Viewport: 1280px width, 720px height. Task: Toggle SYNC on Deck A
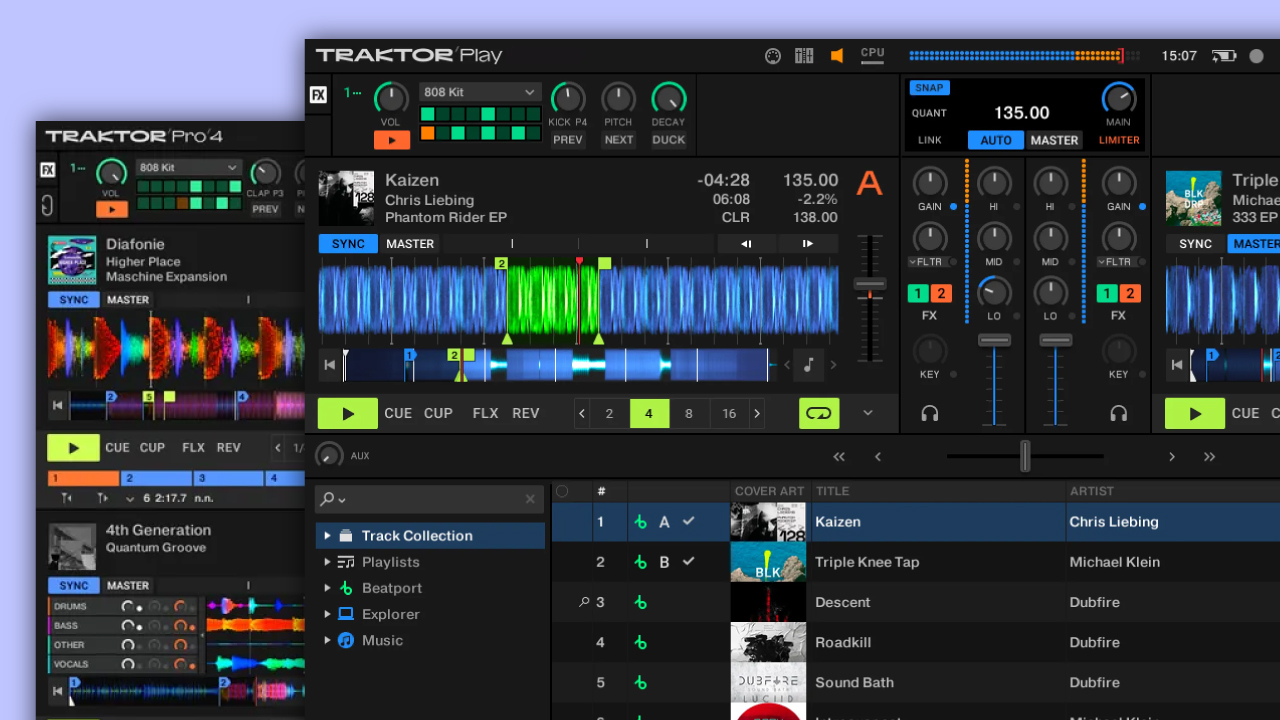[x=348, y=244]
